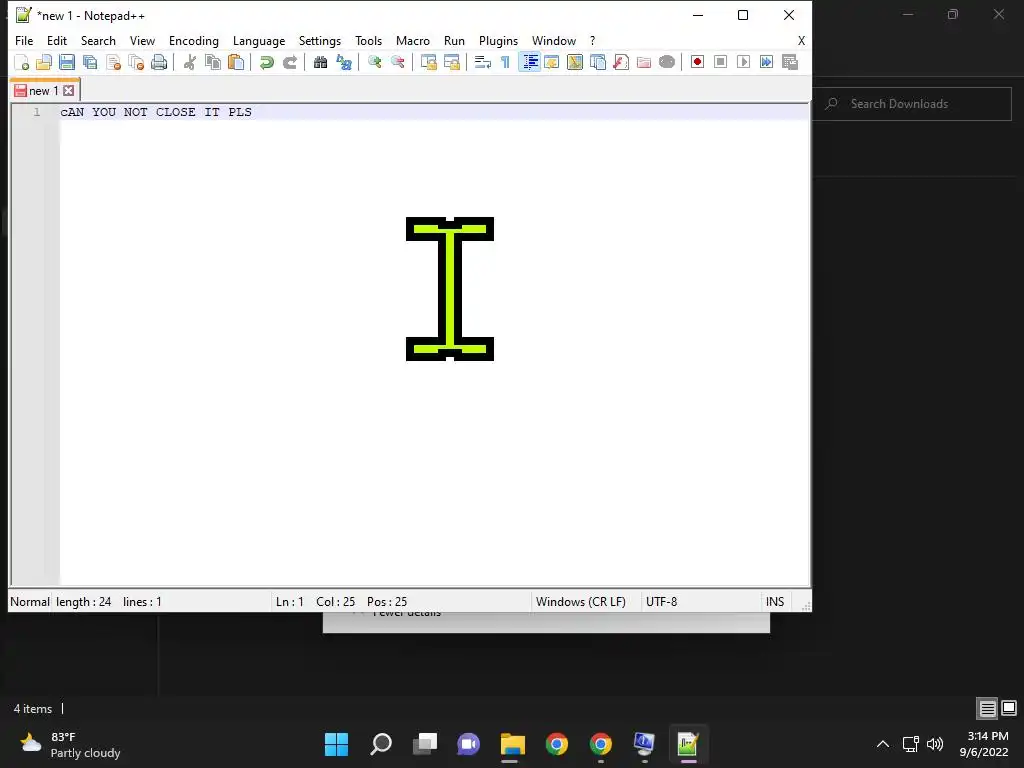Paste clipboard using the toolbar Paste icon

[236, 63]
